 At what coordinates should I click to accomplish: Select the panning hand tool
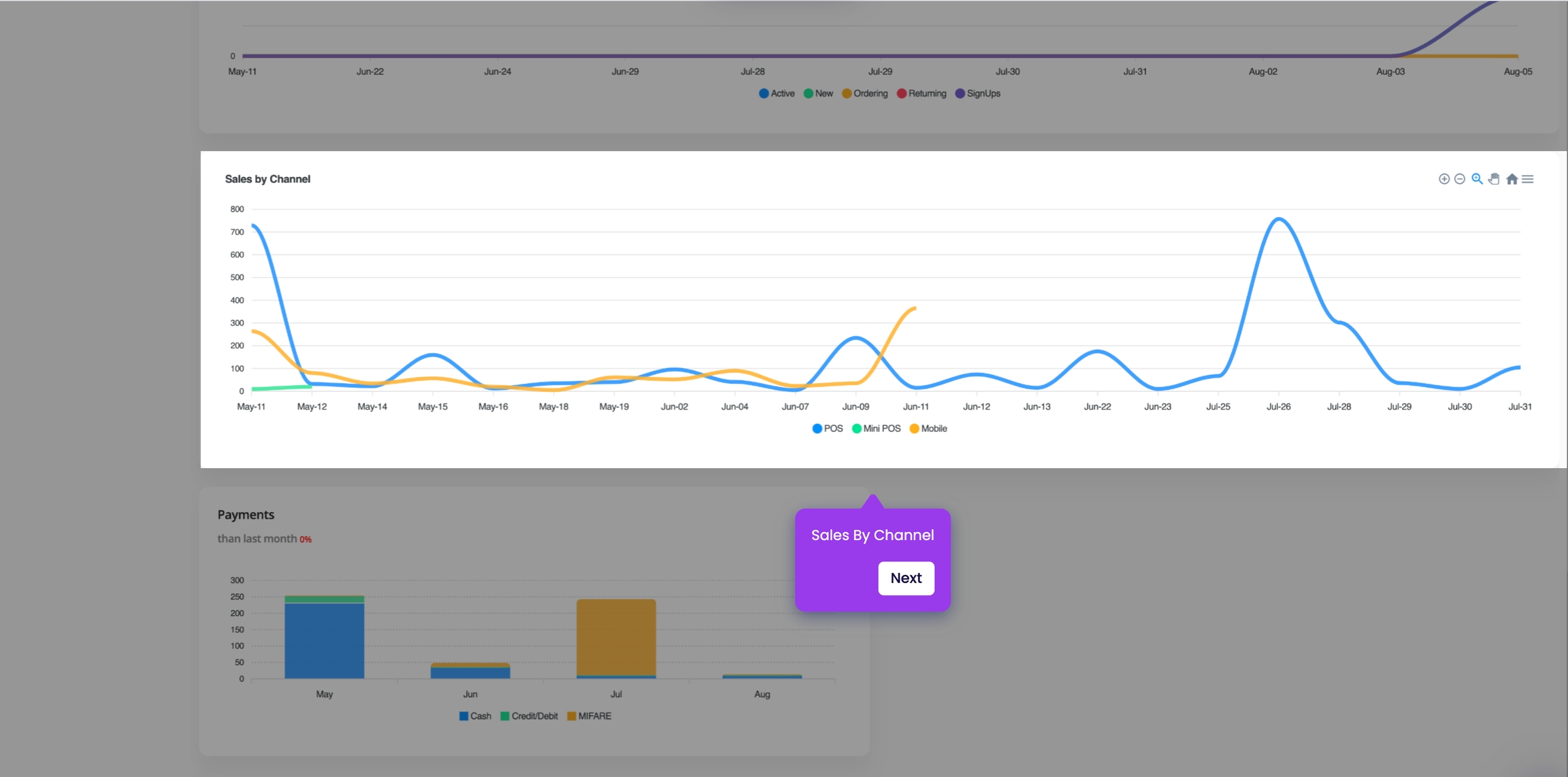[x=1494, y=179]
